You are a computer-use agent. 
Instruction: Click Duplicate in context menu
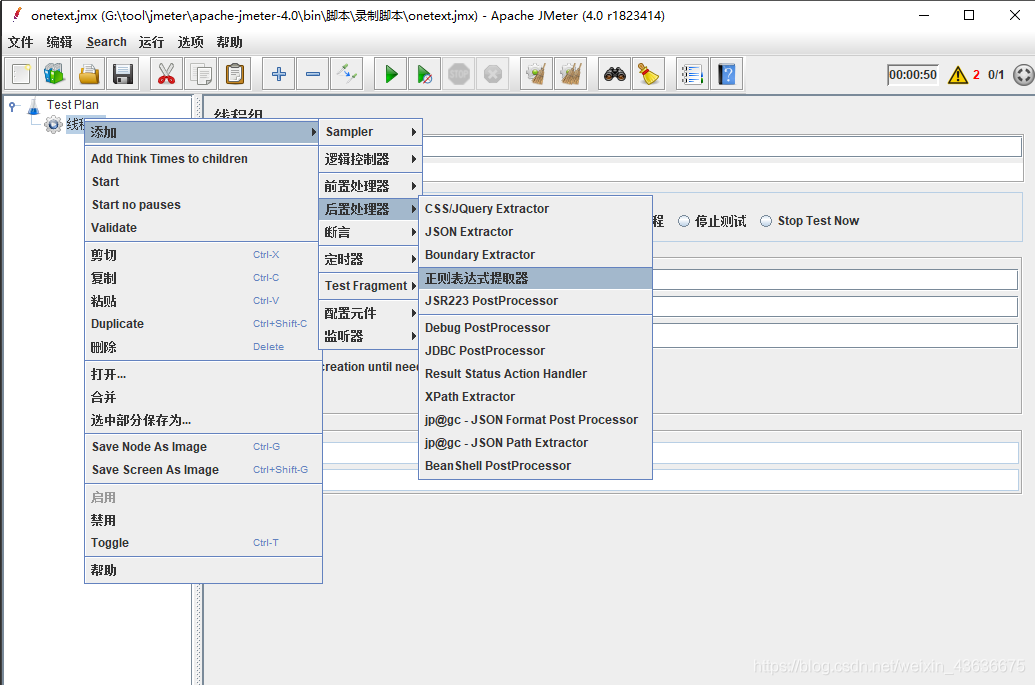pyautogui.click(x=203, y=324)
